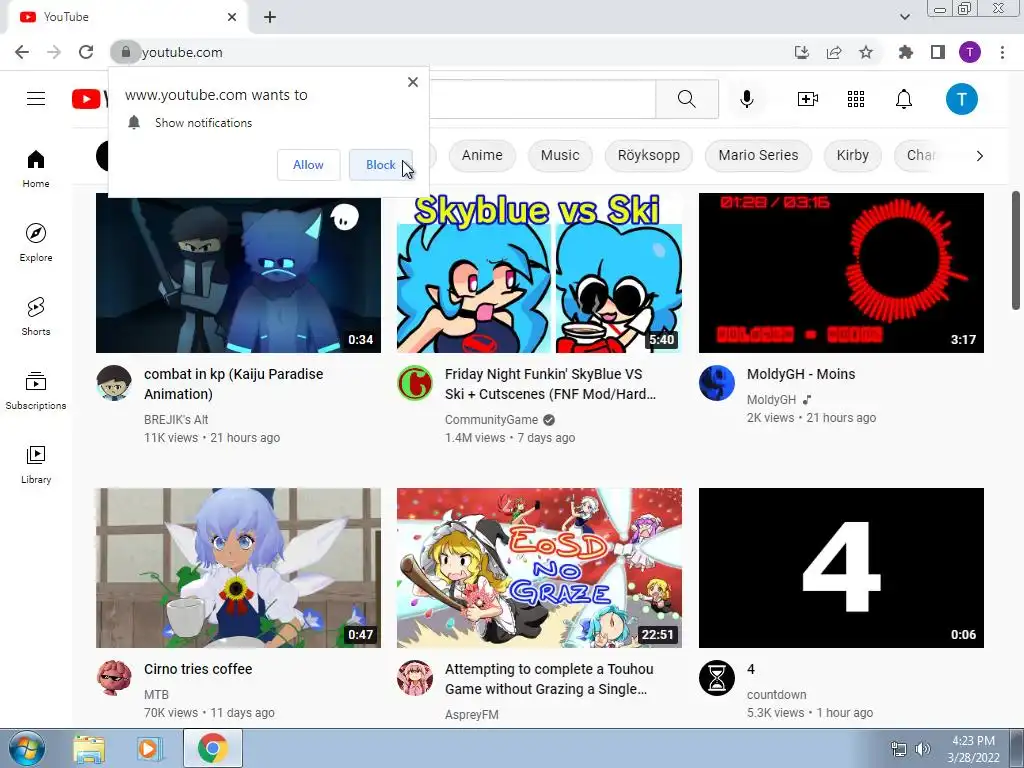The image size is (1024, 768).
Task: Open File Explorer from the taskbar
Action: pyautogui.click(x=89, y=749)
